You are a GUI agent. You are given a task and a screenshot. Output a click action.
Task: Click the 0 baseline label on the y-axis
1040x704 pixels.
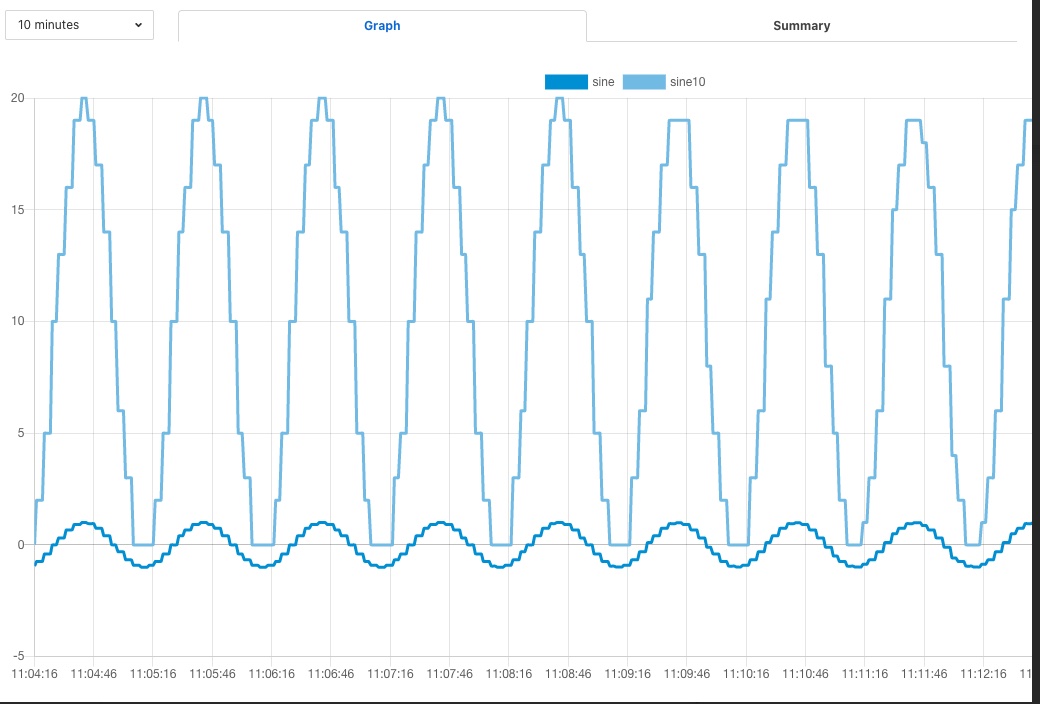click(x=21, y=545)
